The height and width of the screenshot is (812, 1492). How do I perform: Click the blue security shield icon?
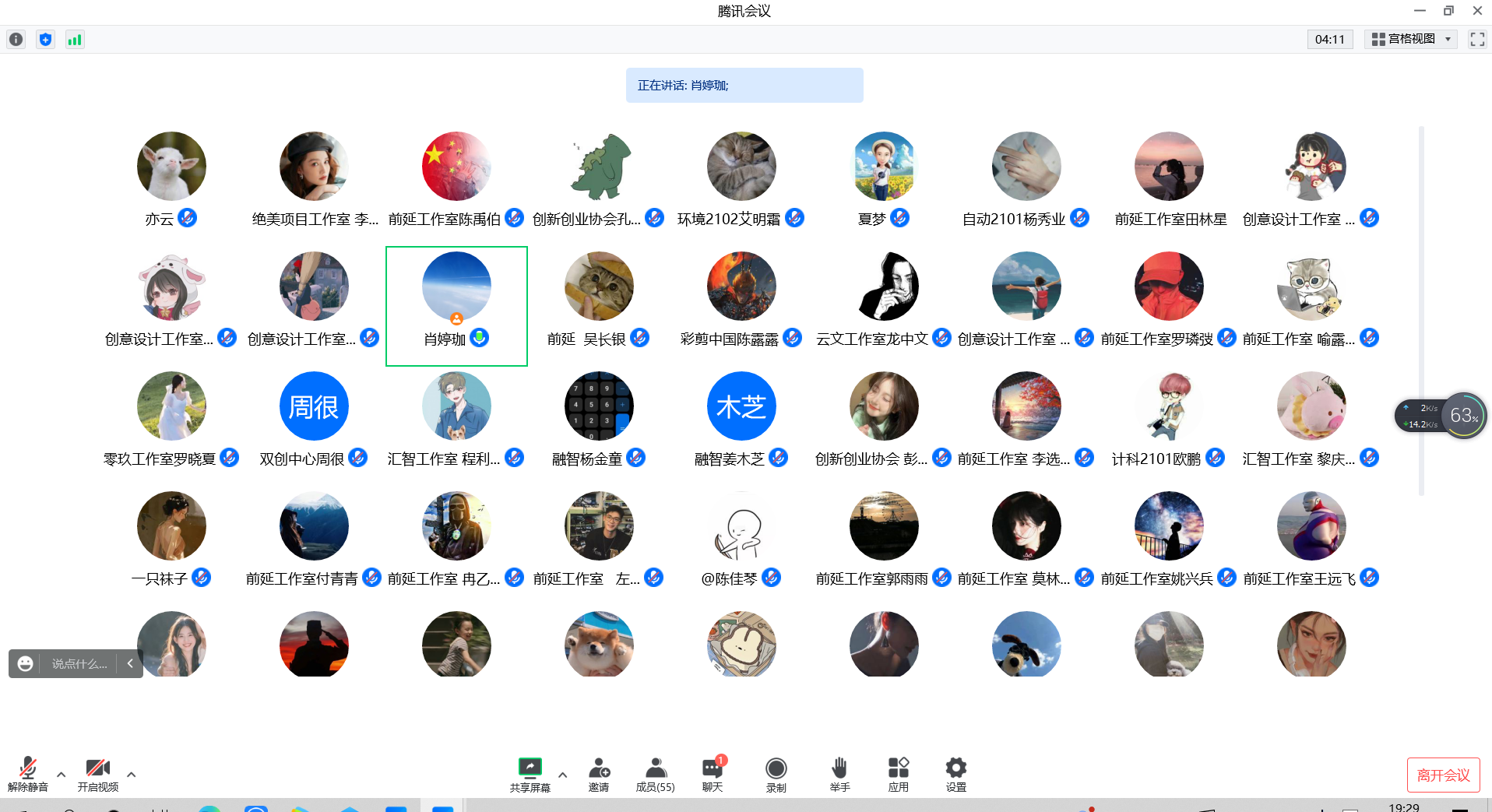[x=46, y=40]
